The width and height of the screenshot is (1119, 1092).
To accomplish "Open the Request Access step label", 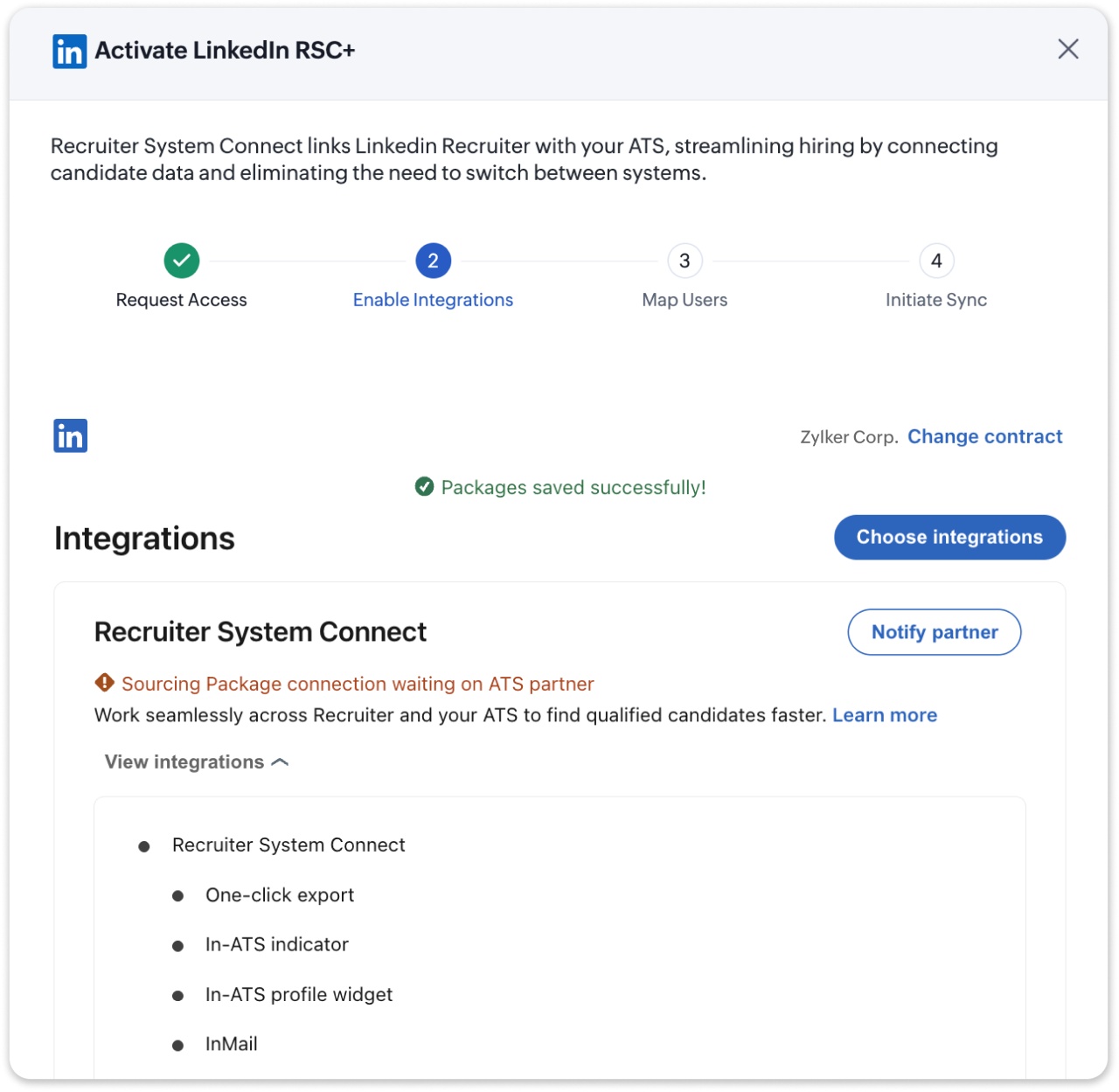I will click(182, 300).
